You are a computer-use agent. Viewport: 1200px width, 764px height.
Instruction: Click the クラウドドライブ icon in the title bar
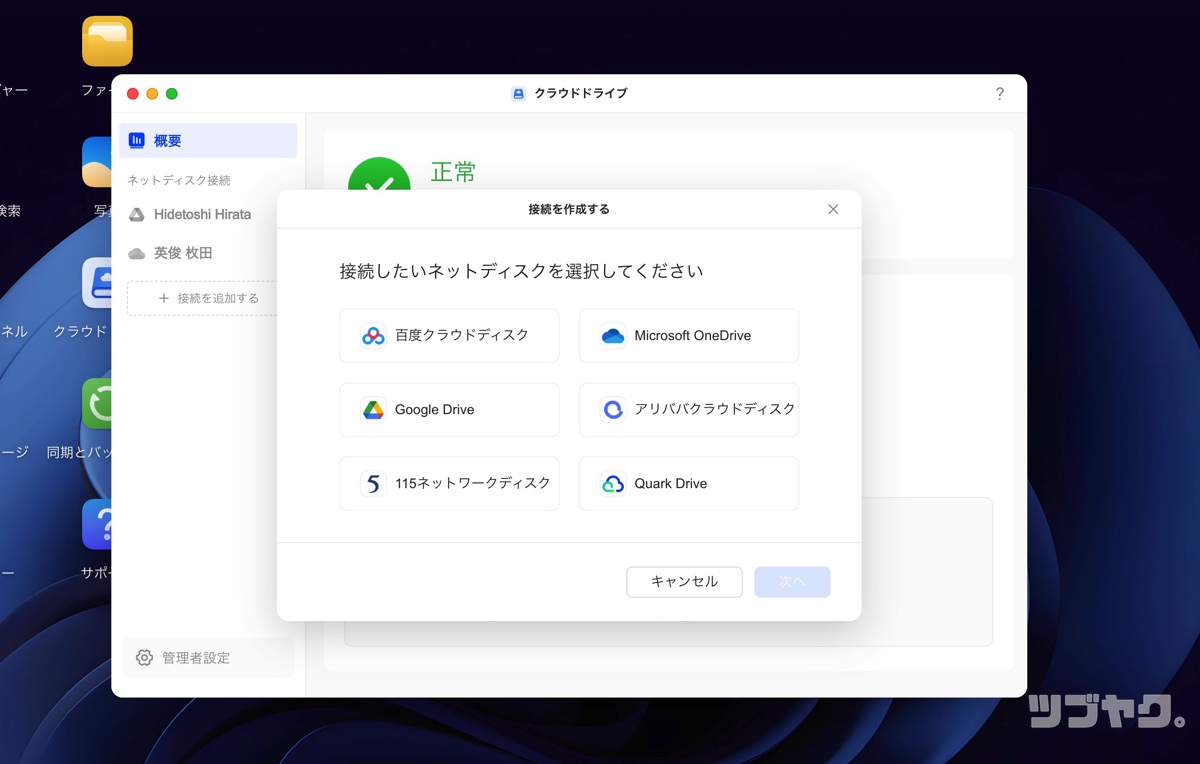pyautogui.click(x=518, y=93)
